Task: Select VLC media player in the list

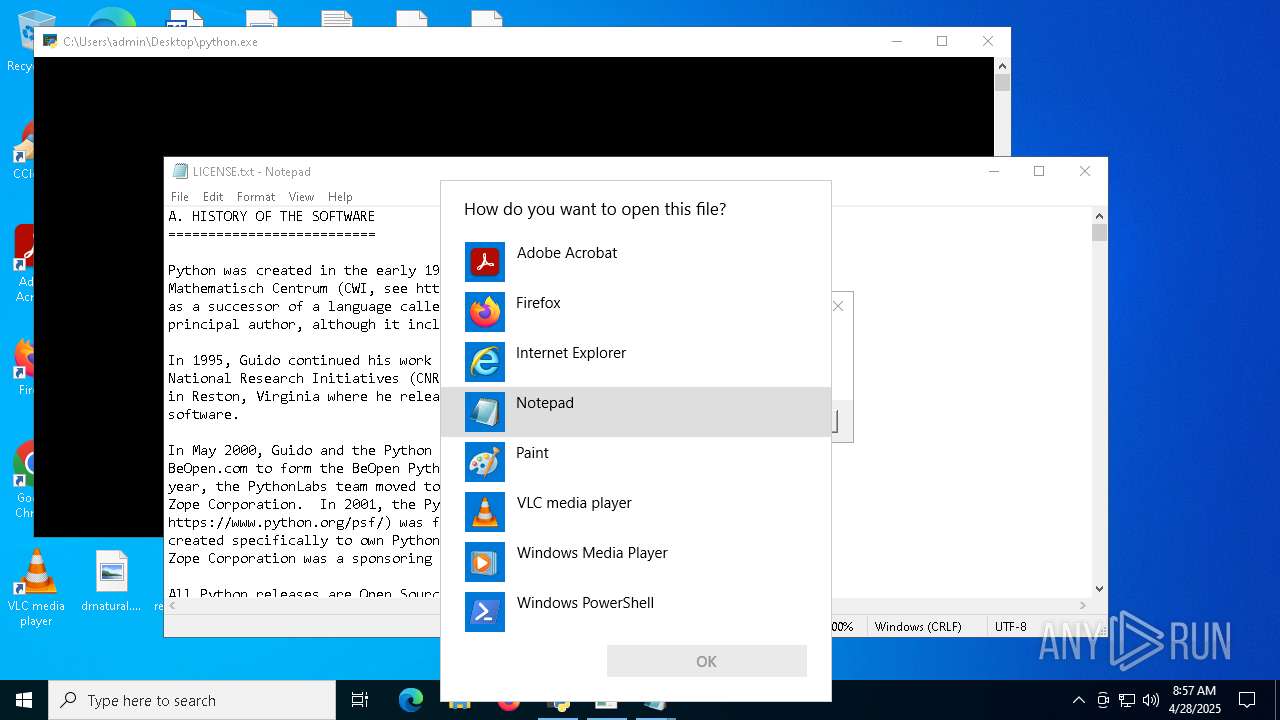Action: (636, 512)
